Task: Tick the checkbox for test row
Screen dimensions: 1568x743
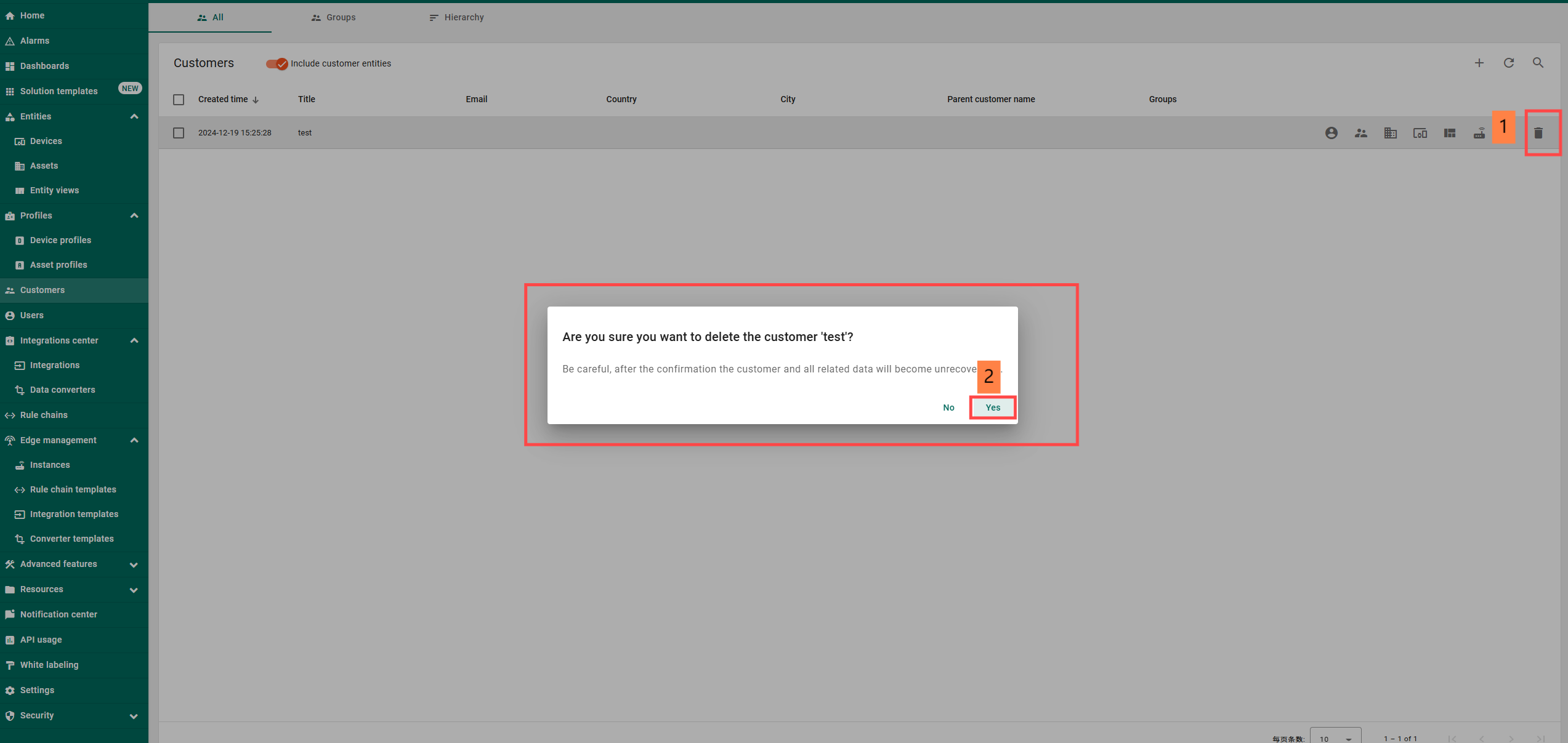Action: coord(179,133)
